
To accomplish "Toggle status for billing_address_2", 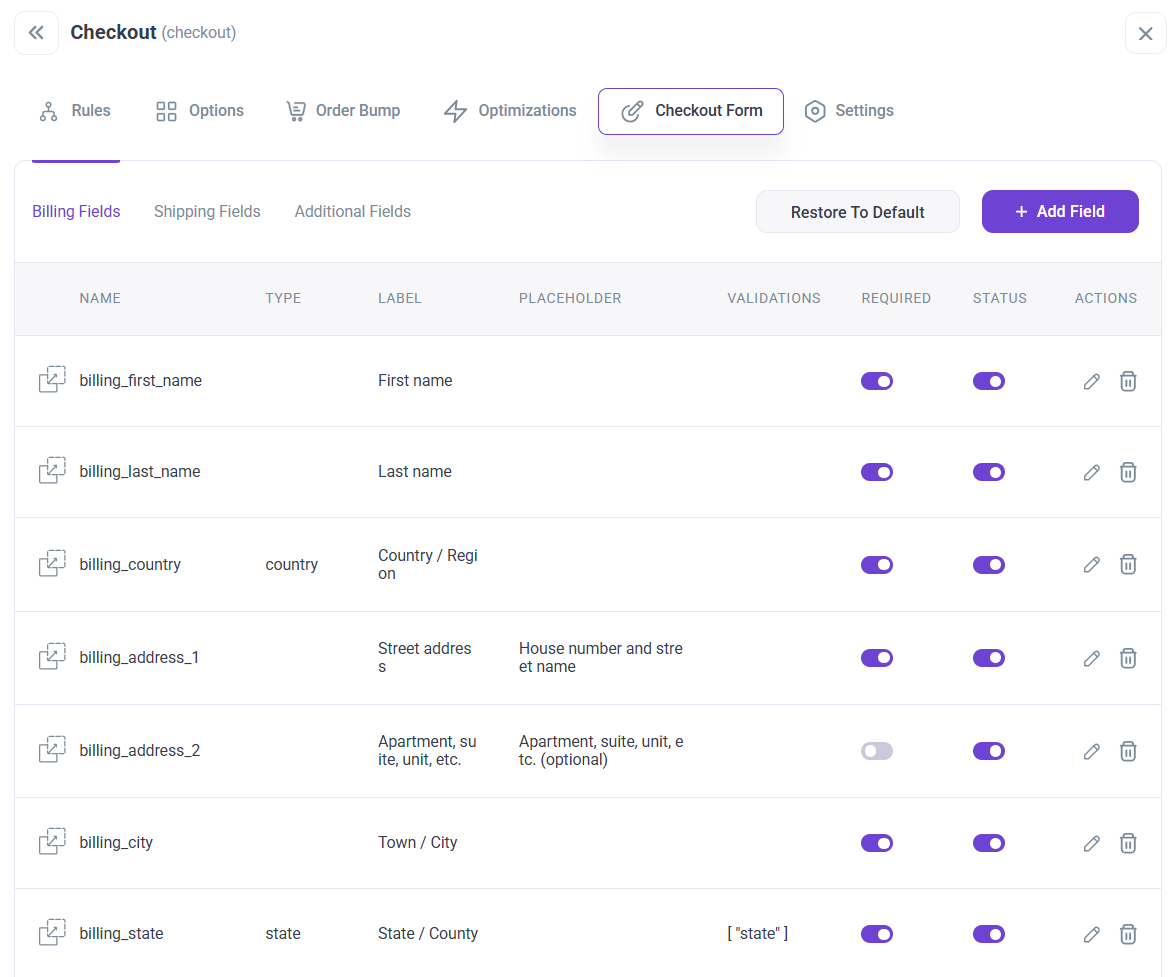I will [988, 751].
